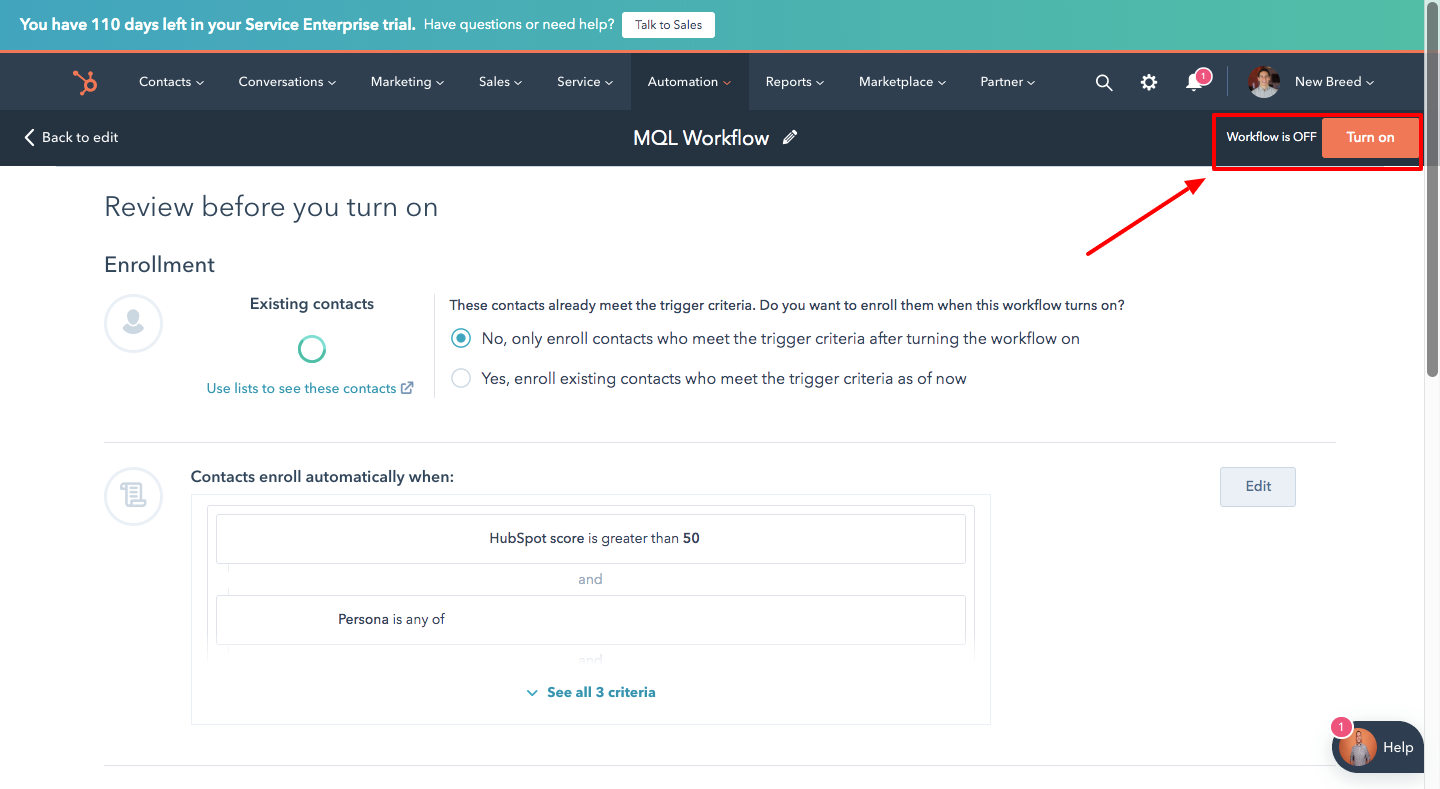Open the New Breed account dropdown
Screen dimensions: 1440x789
pos(1334,82)
